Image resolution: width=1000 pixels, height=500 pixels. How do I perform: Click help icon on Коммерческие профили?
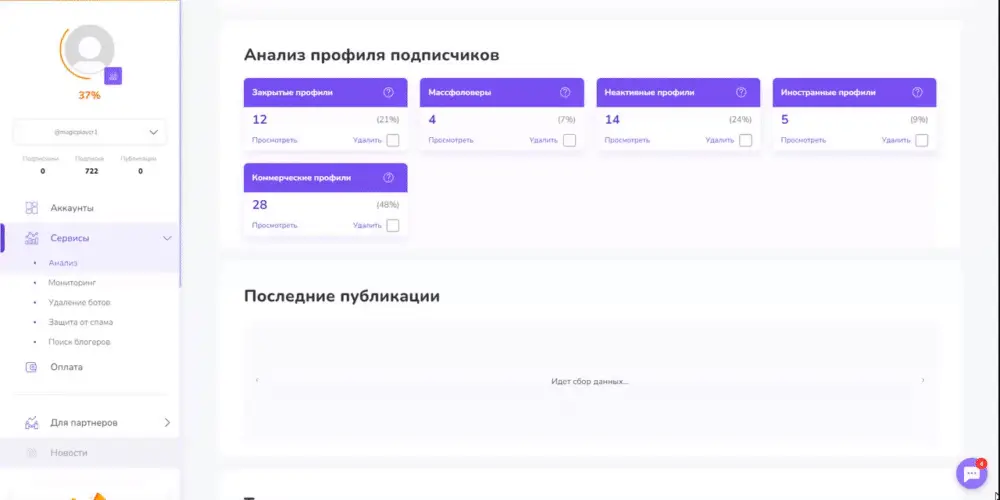coord(388,178)
